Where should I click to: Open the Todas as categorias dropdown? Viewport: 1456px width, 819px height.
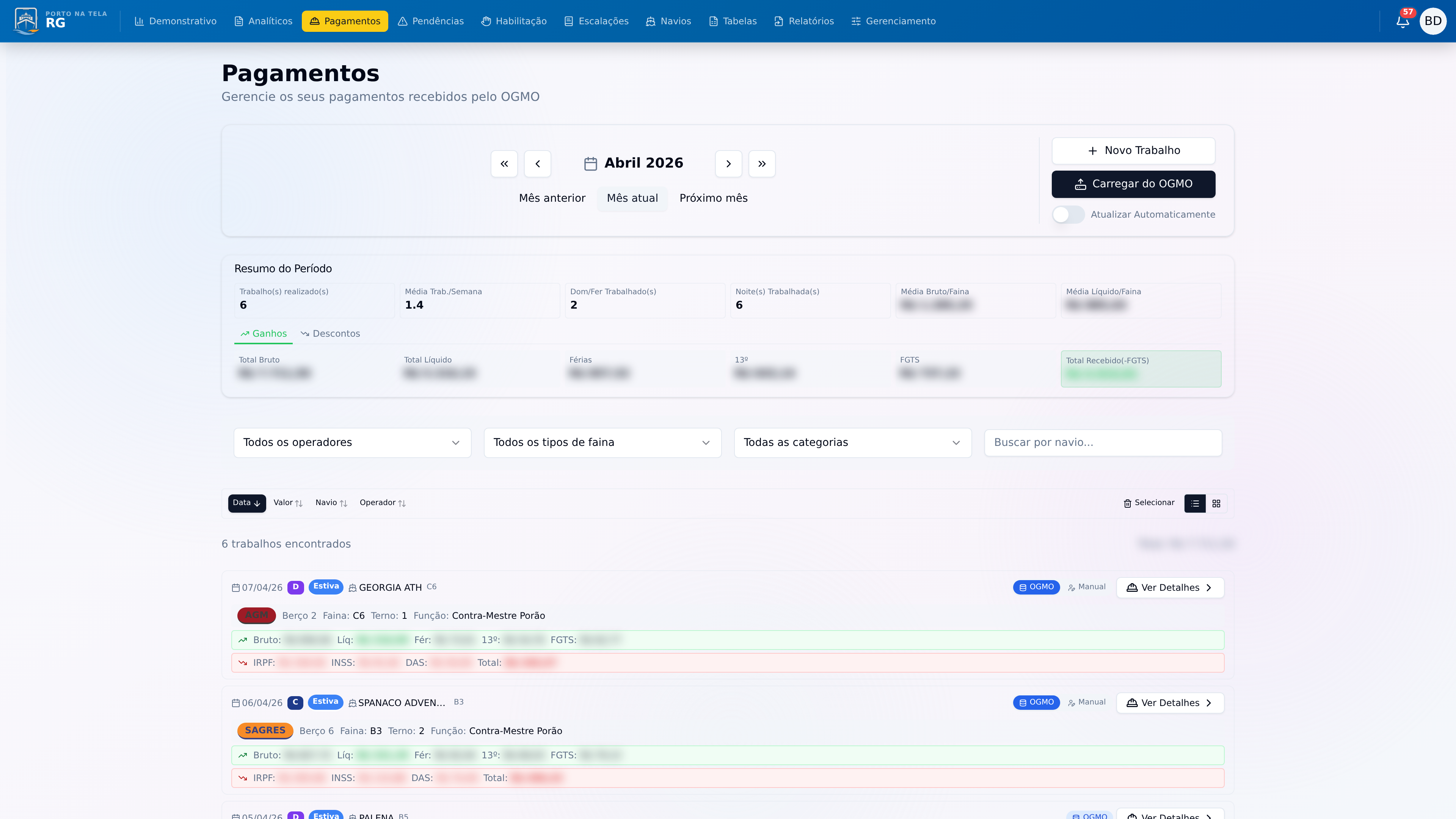click(852, 442)
